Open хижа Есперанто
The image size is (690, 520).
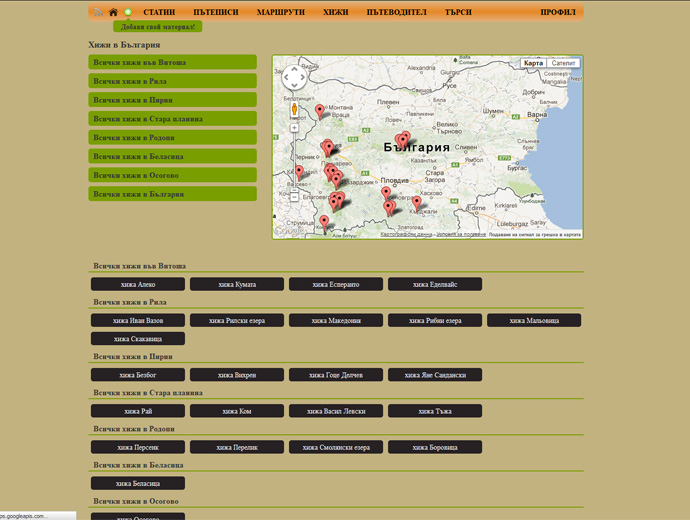coord(336,284)
